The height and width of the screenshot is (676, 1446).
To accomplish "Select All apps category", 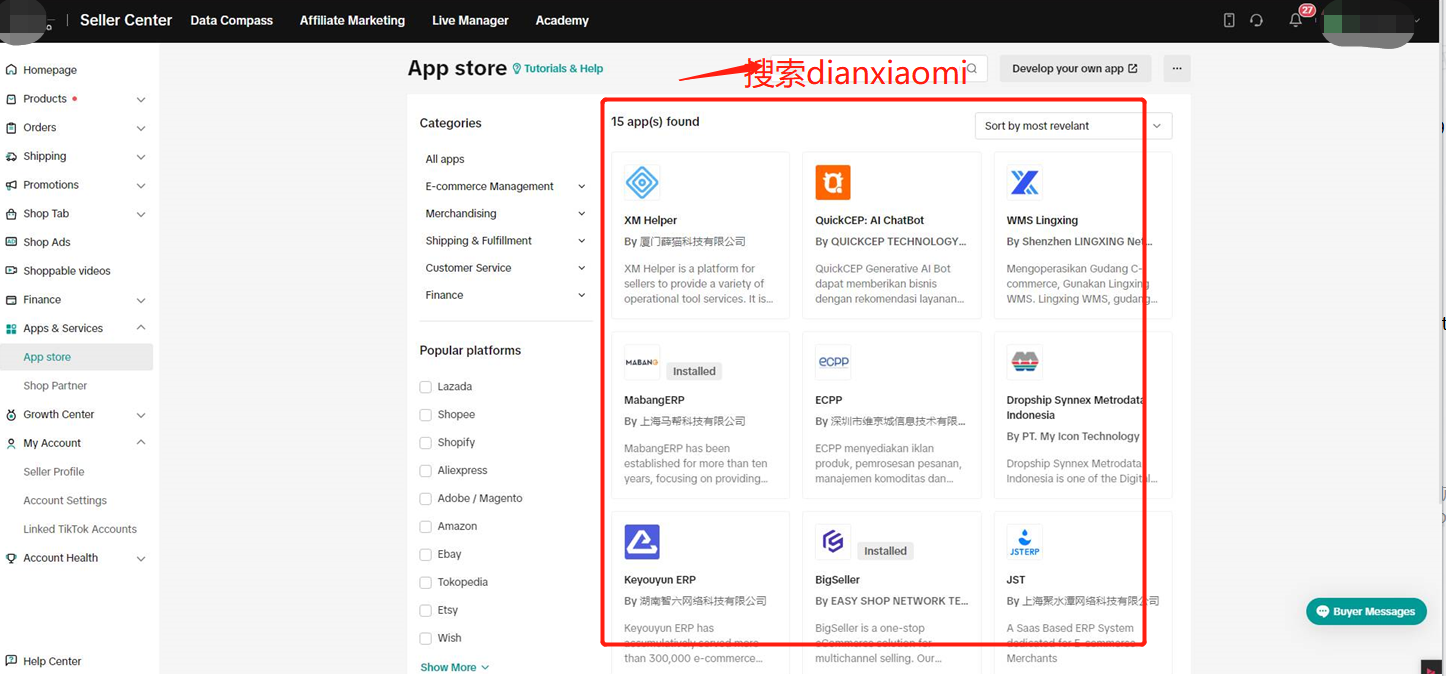I will [x=445, y=159].
